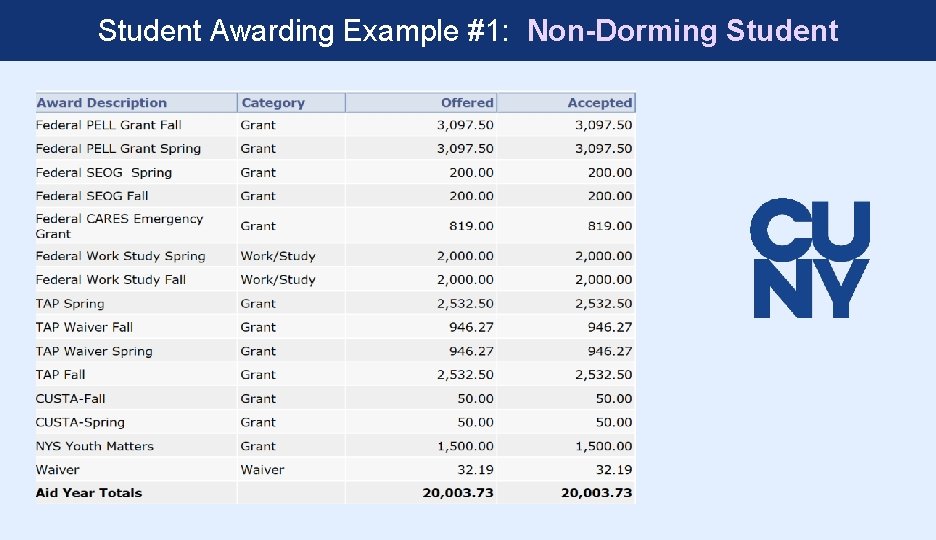The height and width of the screenshot is (540, 936).
Task: Click the Accepted total 20,003.73
Action: [597, 493]
